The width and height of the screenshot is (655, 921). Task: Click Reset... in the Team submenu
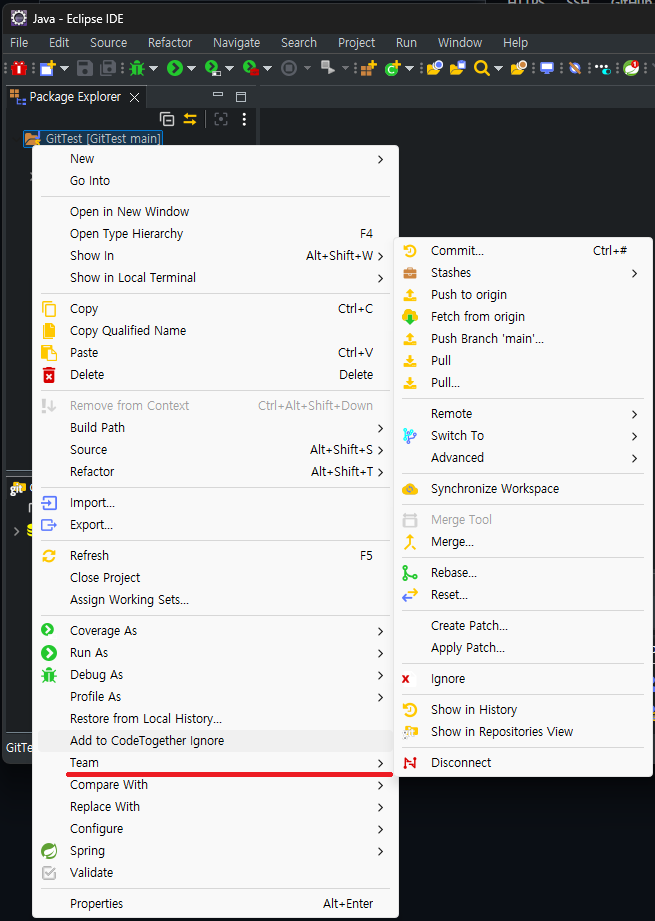coord(523,595)
